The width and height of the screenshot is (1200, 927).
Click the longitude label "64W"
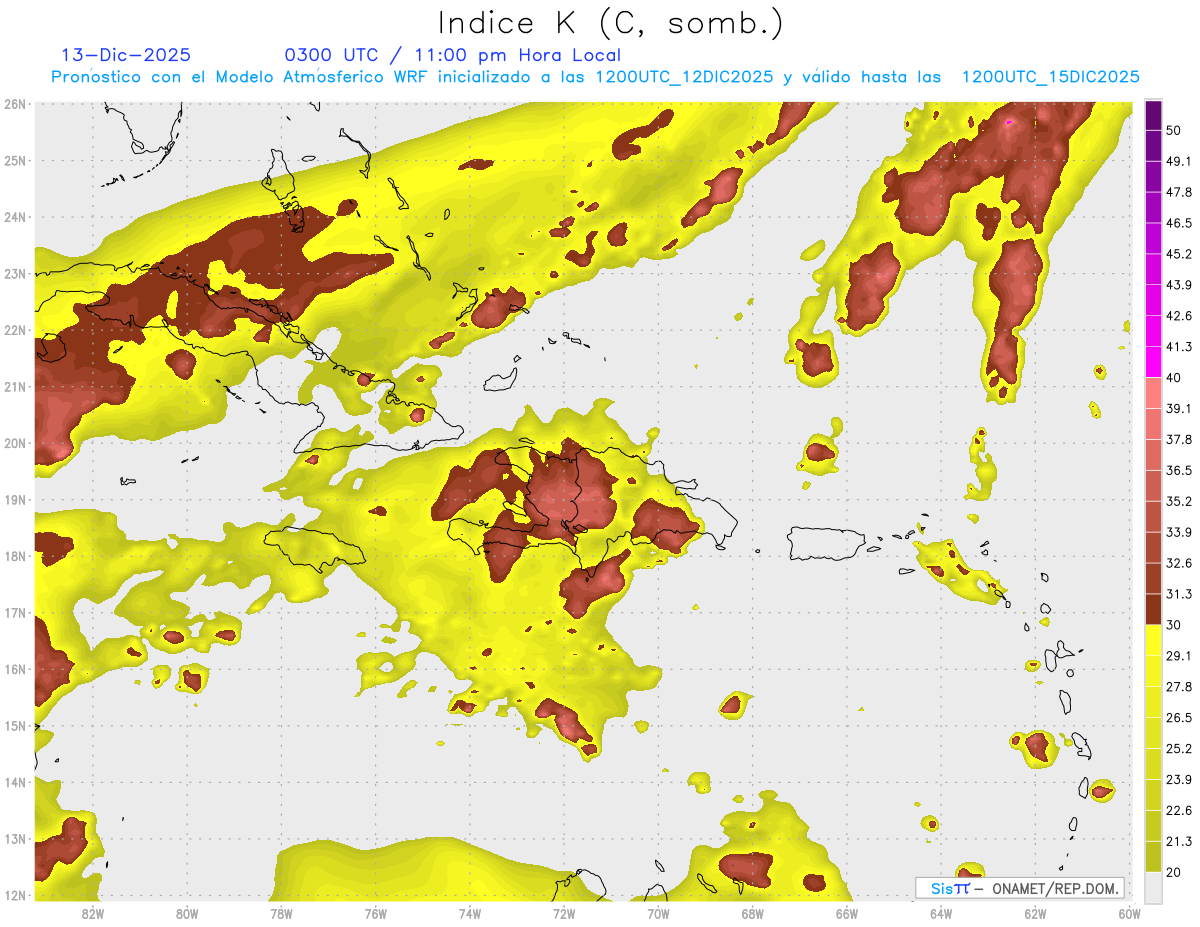pyautogui.click(x=941, y=913)
